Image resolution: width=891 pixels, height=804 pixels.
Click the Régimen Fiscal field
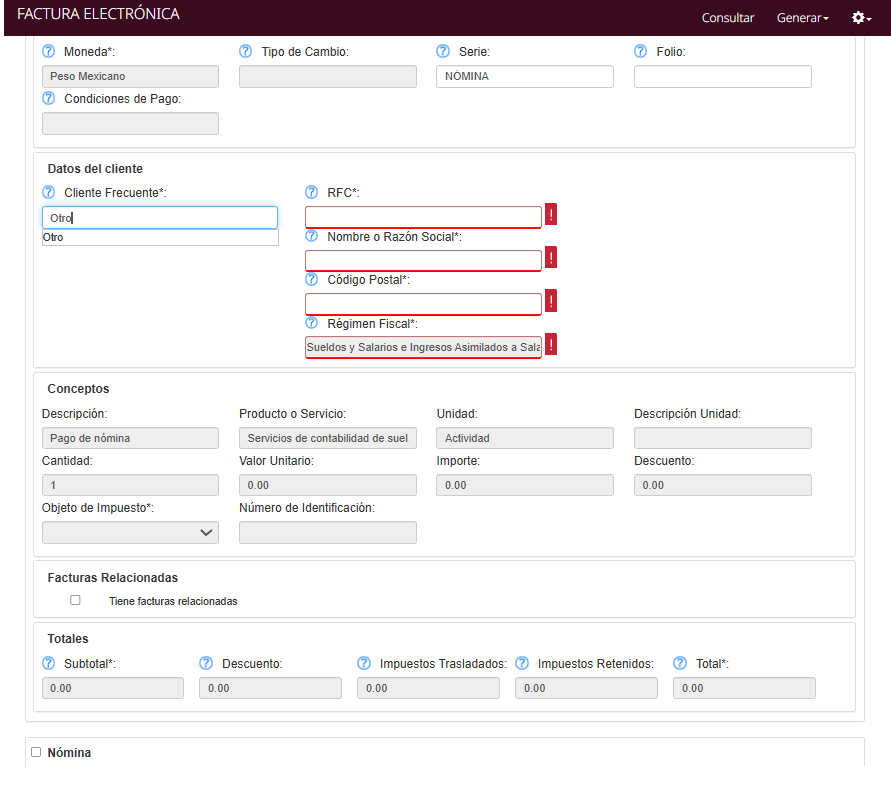pos(423,347)
